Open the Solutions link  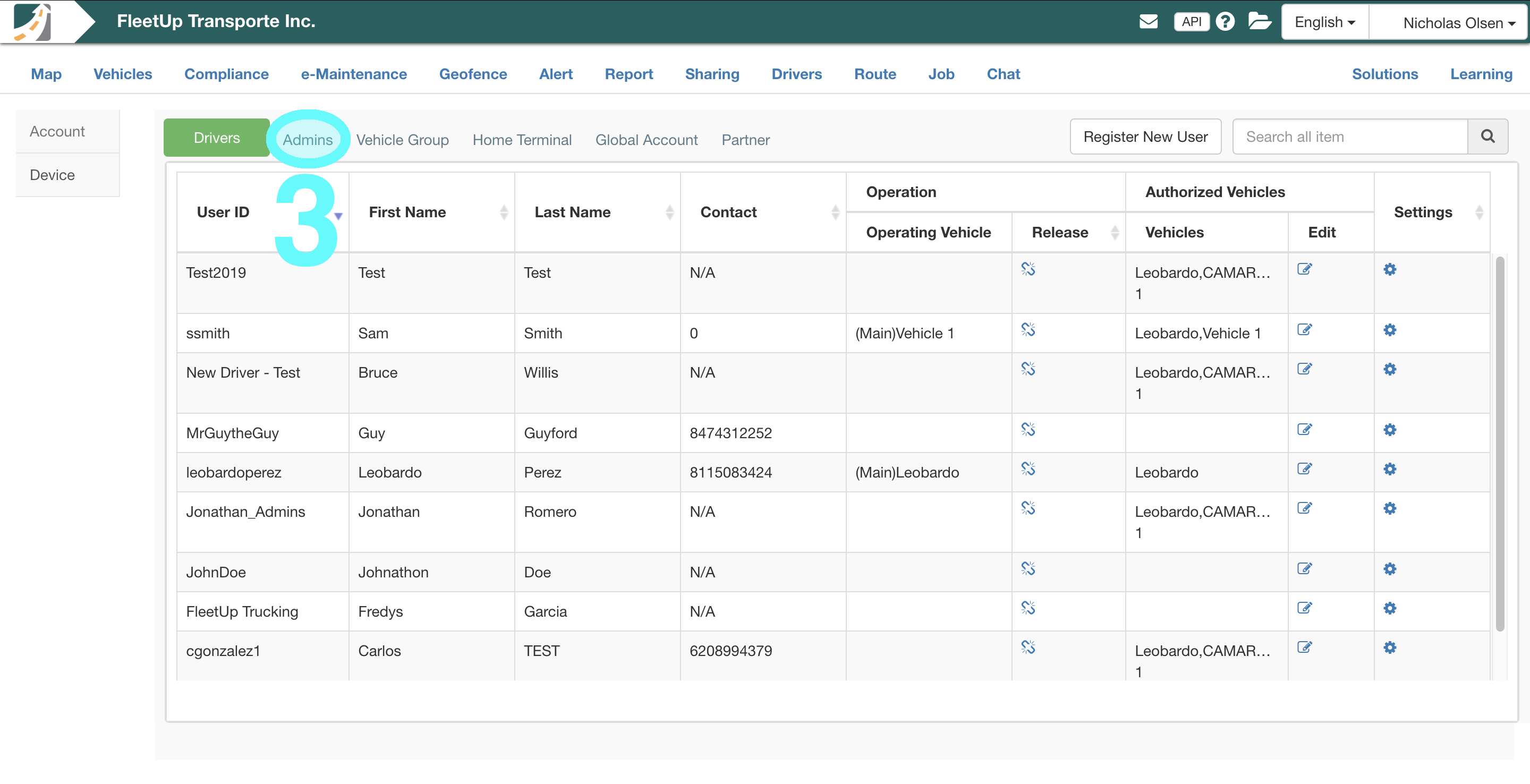1384,74
